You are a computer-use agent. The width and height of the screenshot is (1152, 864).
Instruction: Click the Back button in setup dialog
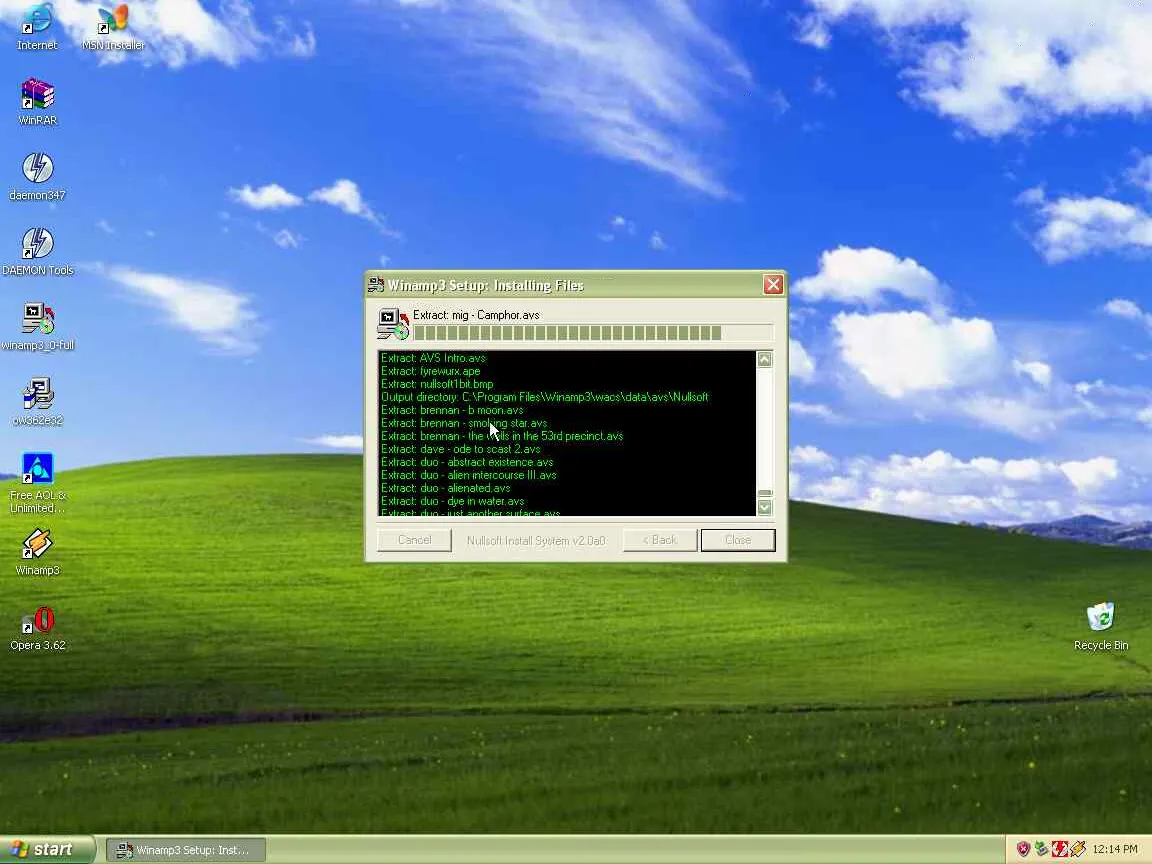coord(660,540)
